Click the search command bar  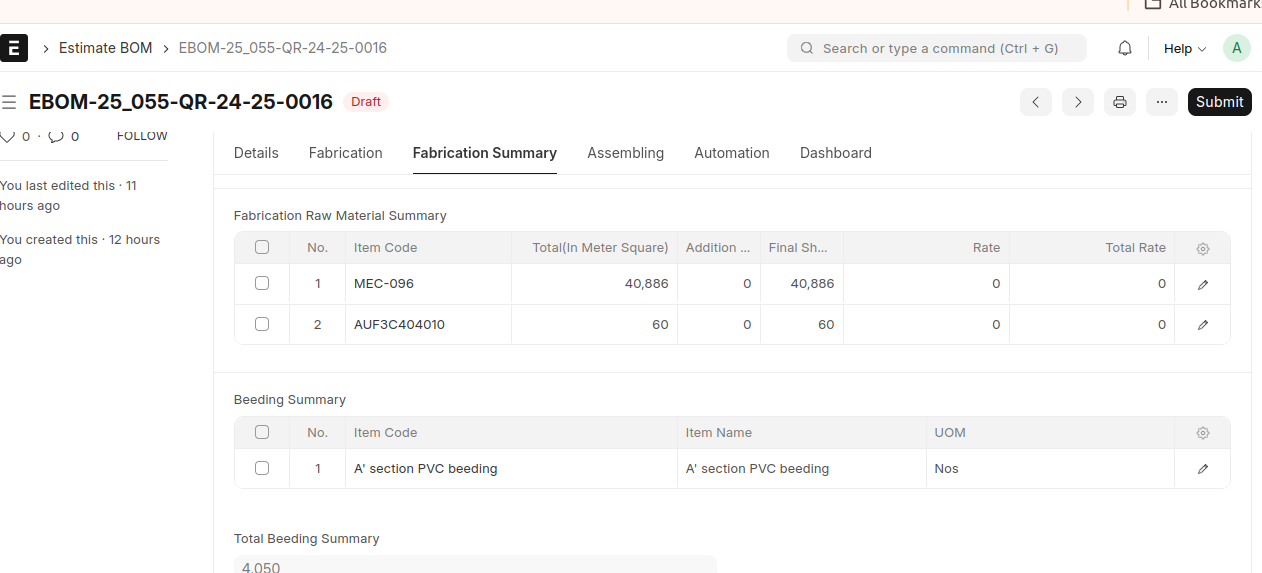[937, 48]
